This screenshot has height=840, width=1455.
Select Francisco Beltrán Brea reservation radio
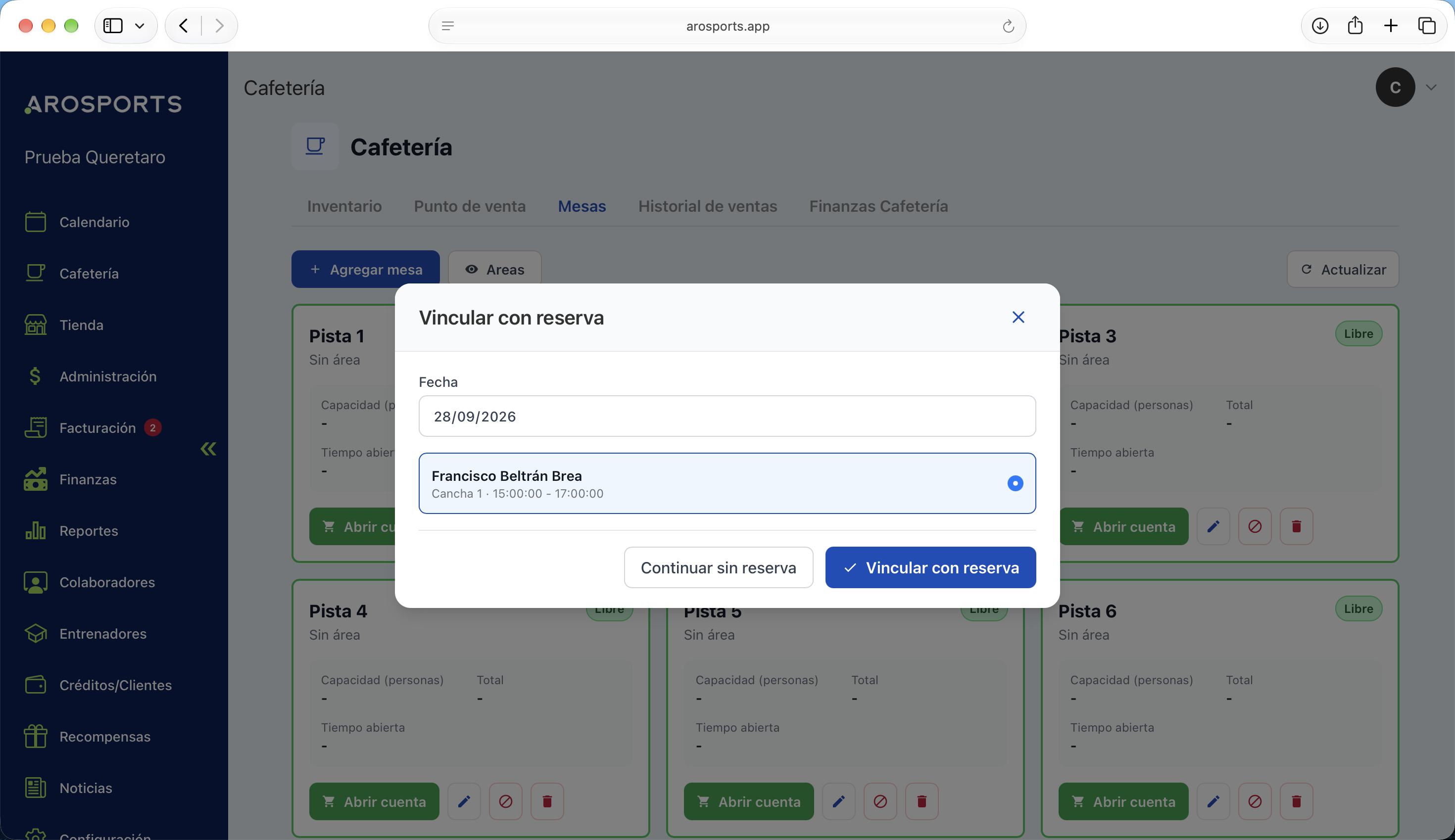[x=1015, y=483]
